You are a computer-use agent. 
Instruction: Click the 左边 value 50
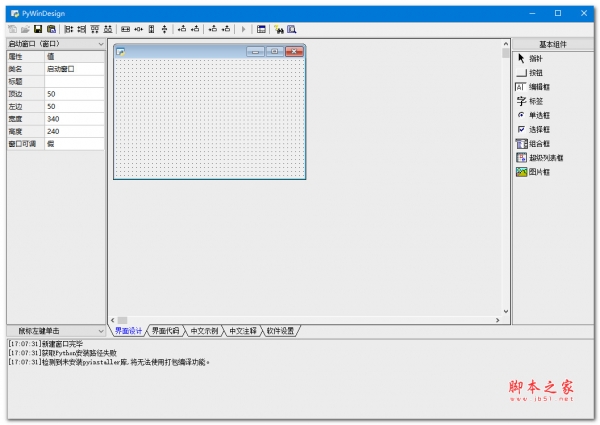(x=75, y=106)
